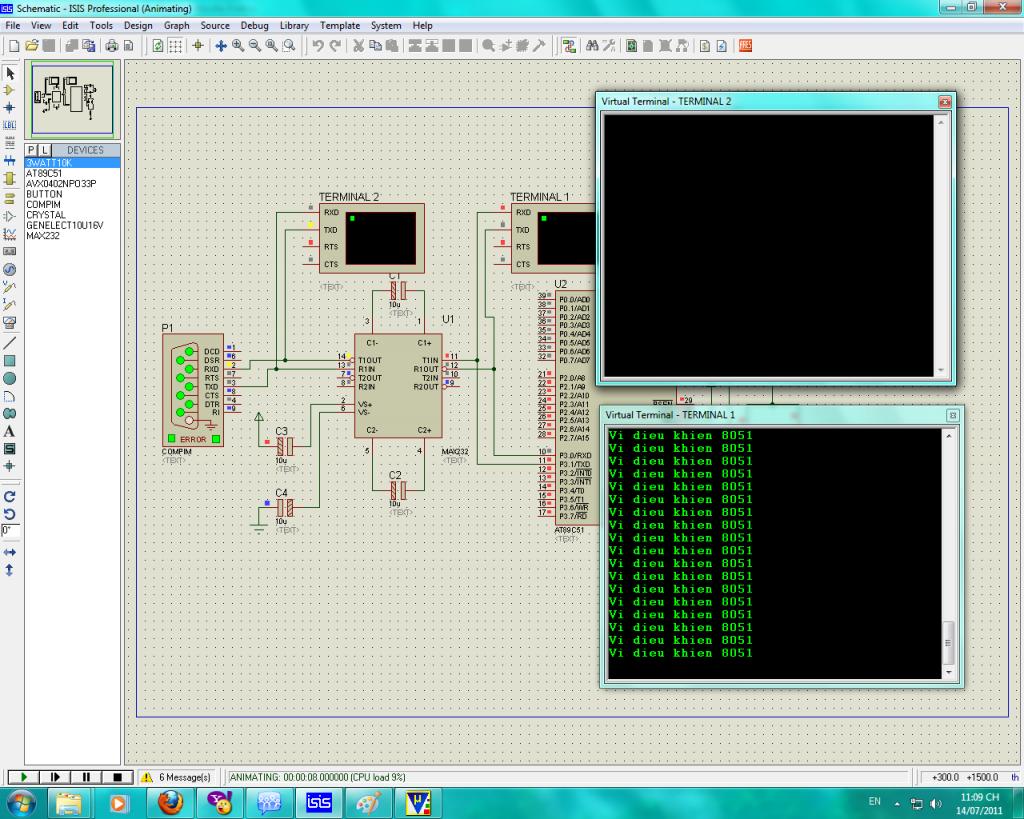This screenshot has width=1024, height=819.
Task: Click the rotate clockwise icon
Action: [x=10, y=496]
